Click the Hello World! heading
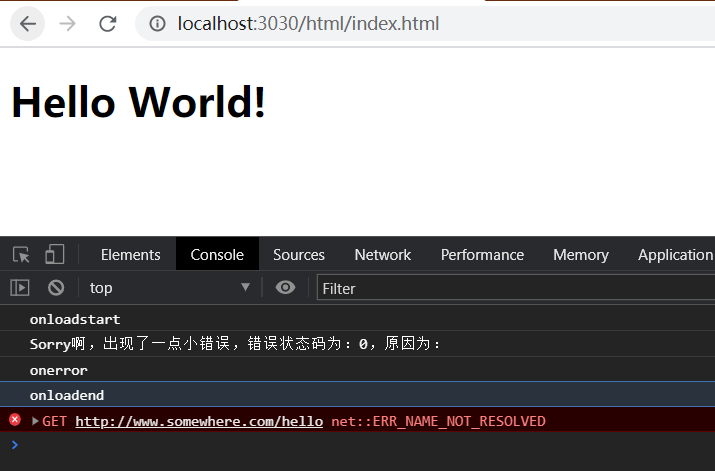Image resolution: width=715 pixels, height=471 pixels. (x=138, y=102)
